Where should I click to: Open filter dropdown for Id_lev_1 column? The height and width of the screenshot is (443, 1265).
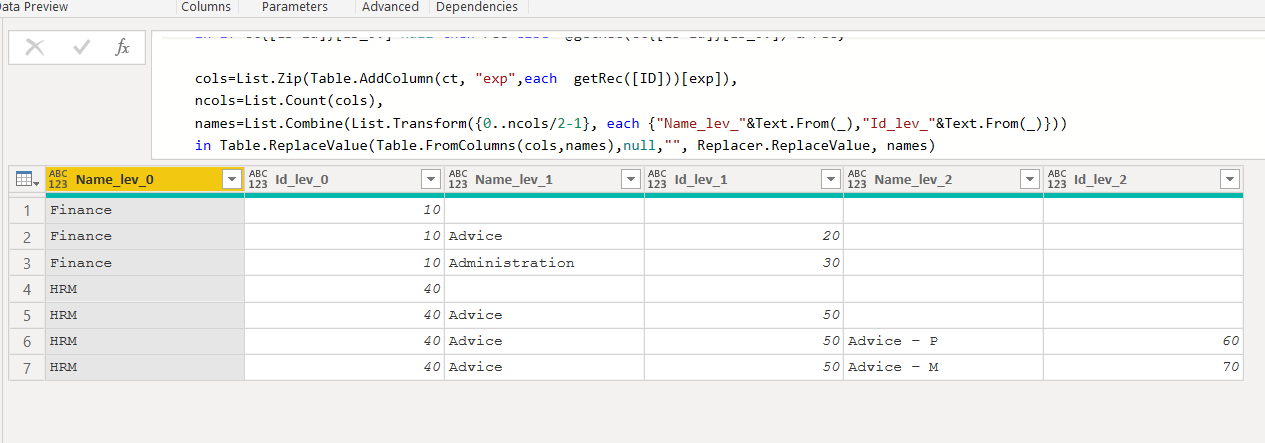[831, 179]
